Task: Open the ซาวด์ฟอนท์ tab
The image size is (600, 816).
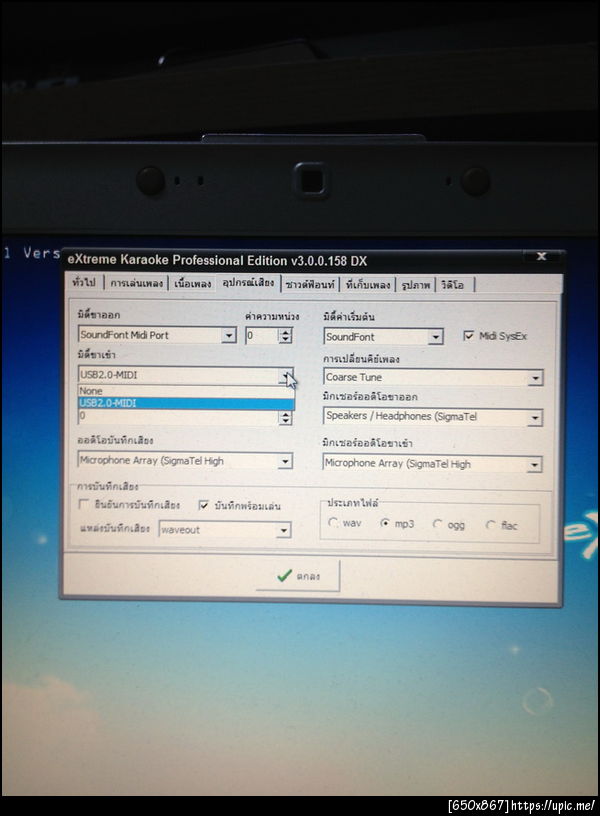Action: (x=310, y=285)
